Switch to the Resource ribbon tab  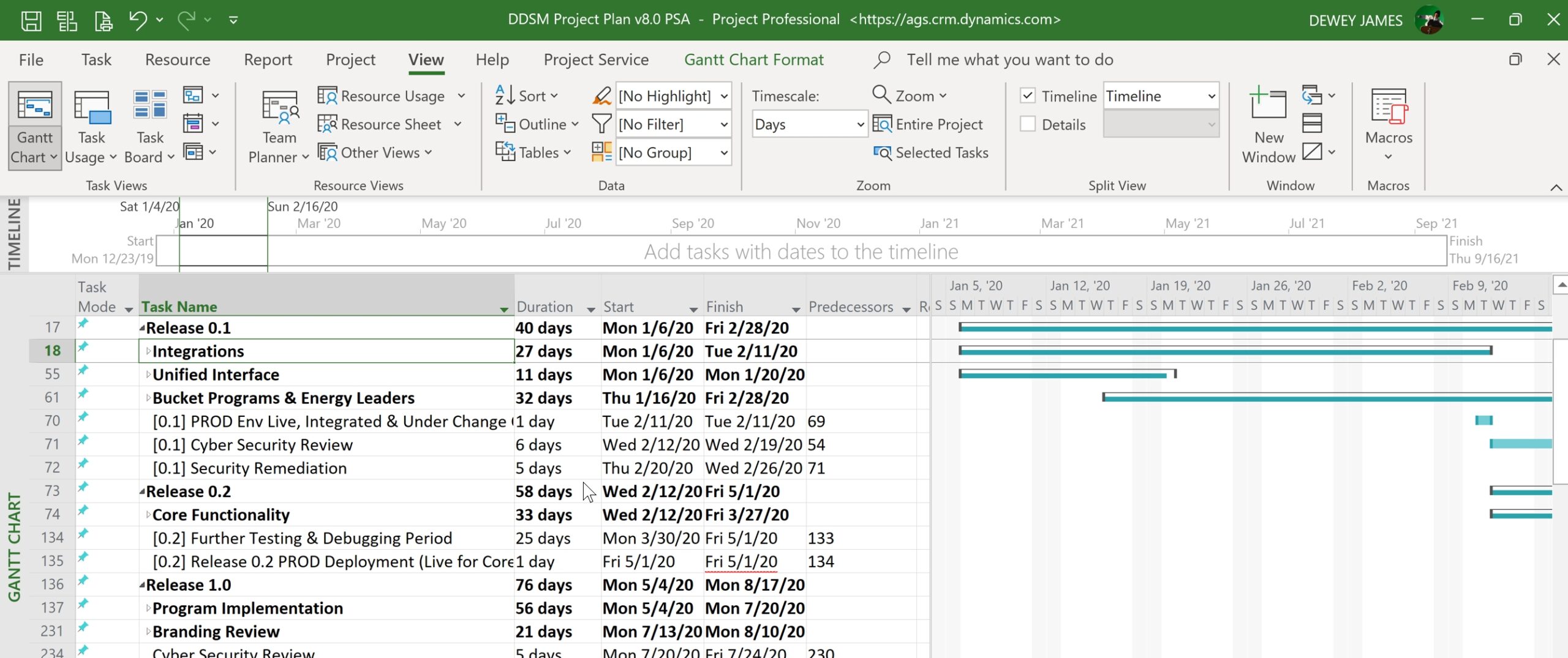(x=178, y=59)
